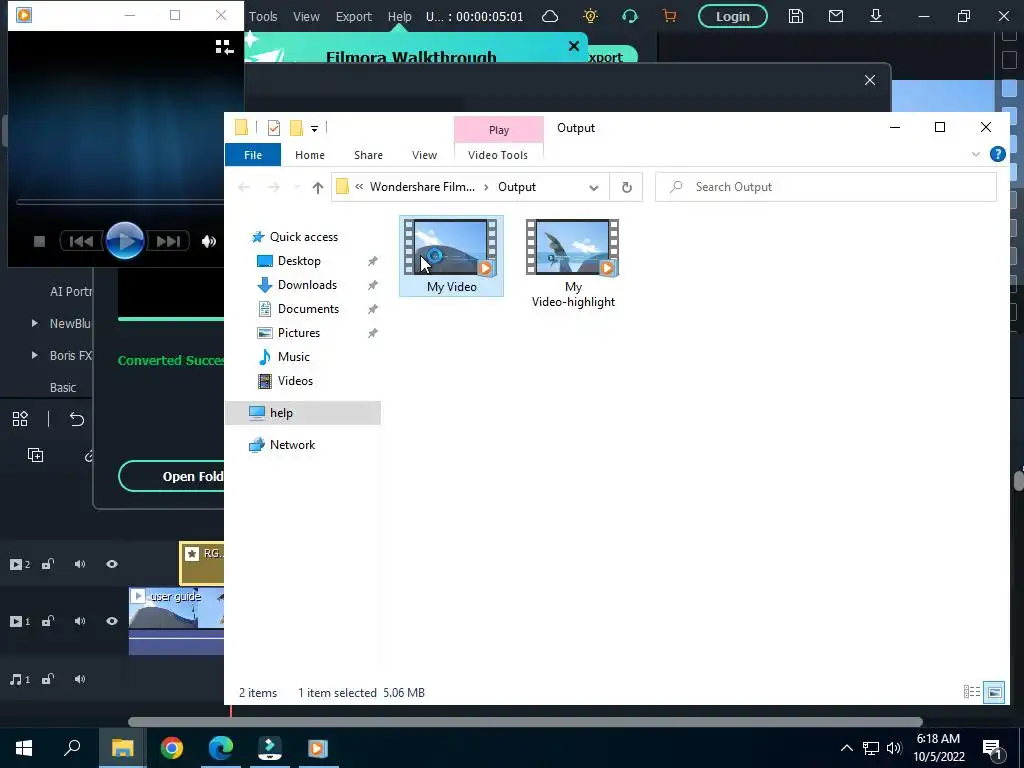Mute video track 2 audio
The height and width of the screenshot is (768, 1024).
(80, 564)
